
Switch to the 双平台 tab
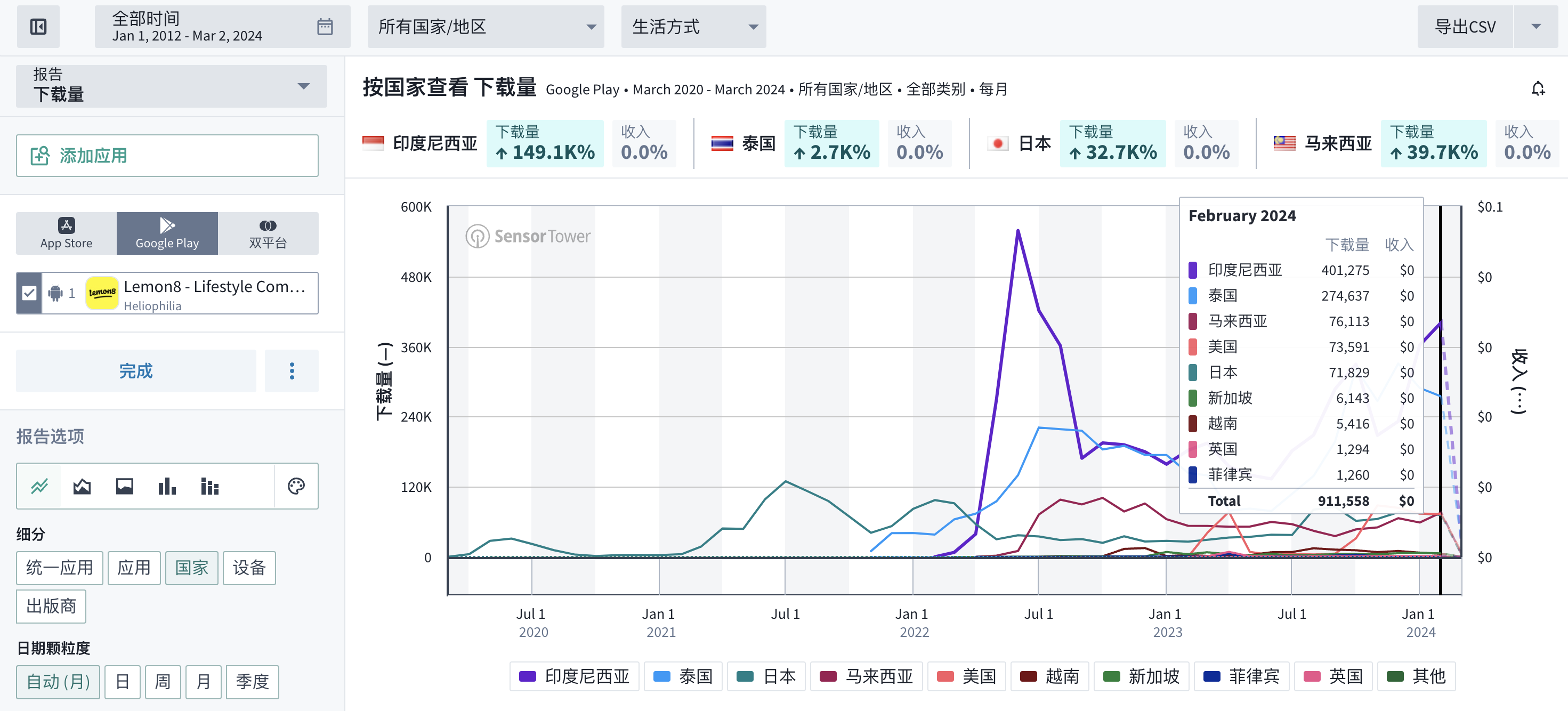pos(268,233)
